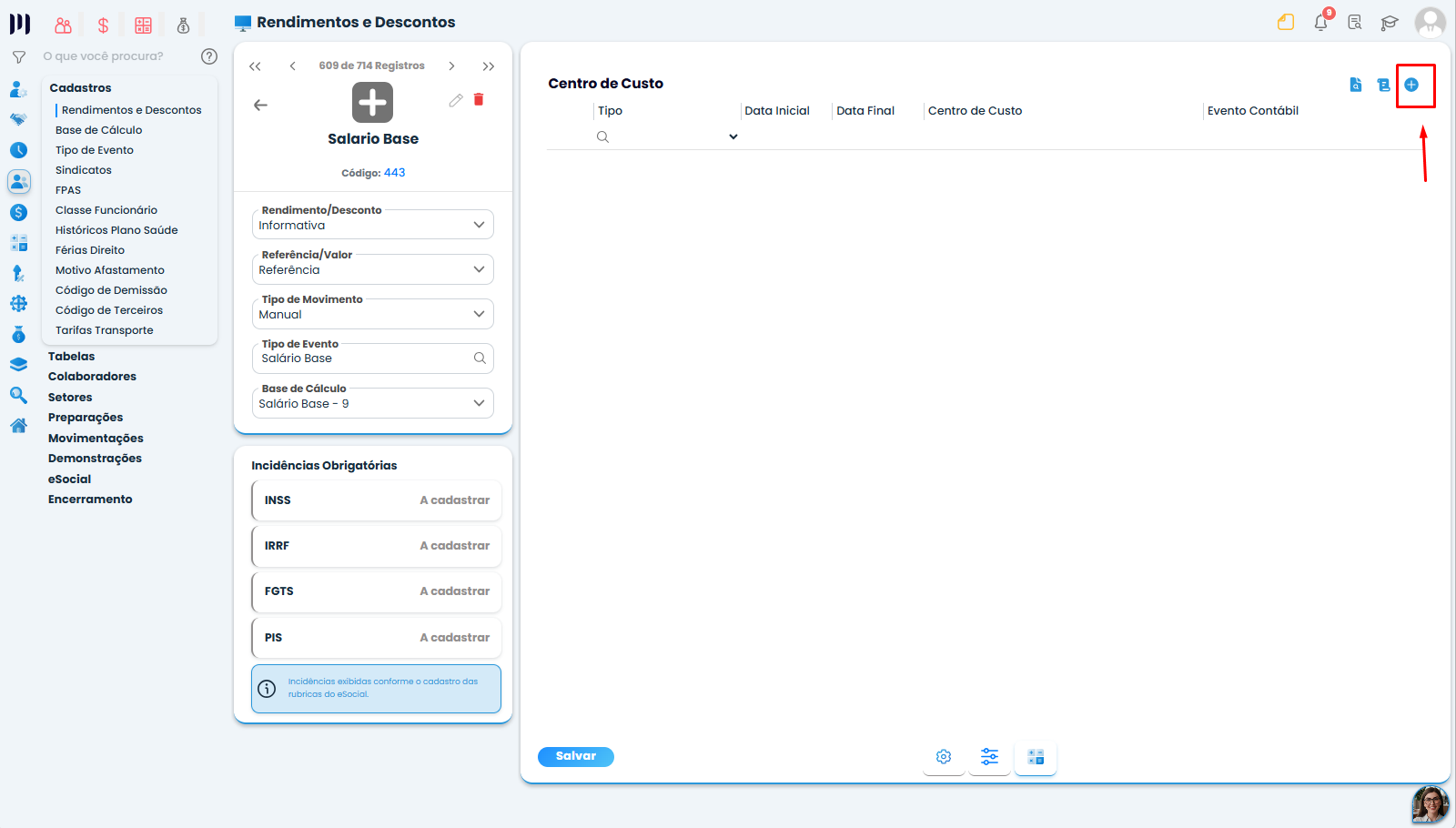Open the gear settings button at bottom

[x=944, y=757]
